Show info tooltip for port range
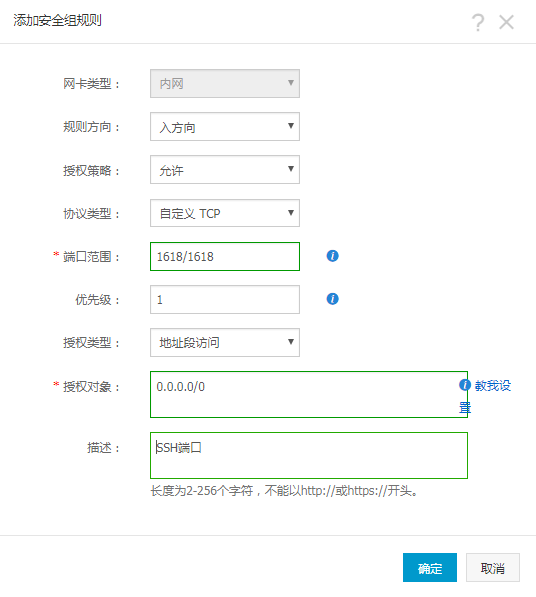Viewport: 536px width, 597px height. (x=332, y=256)
